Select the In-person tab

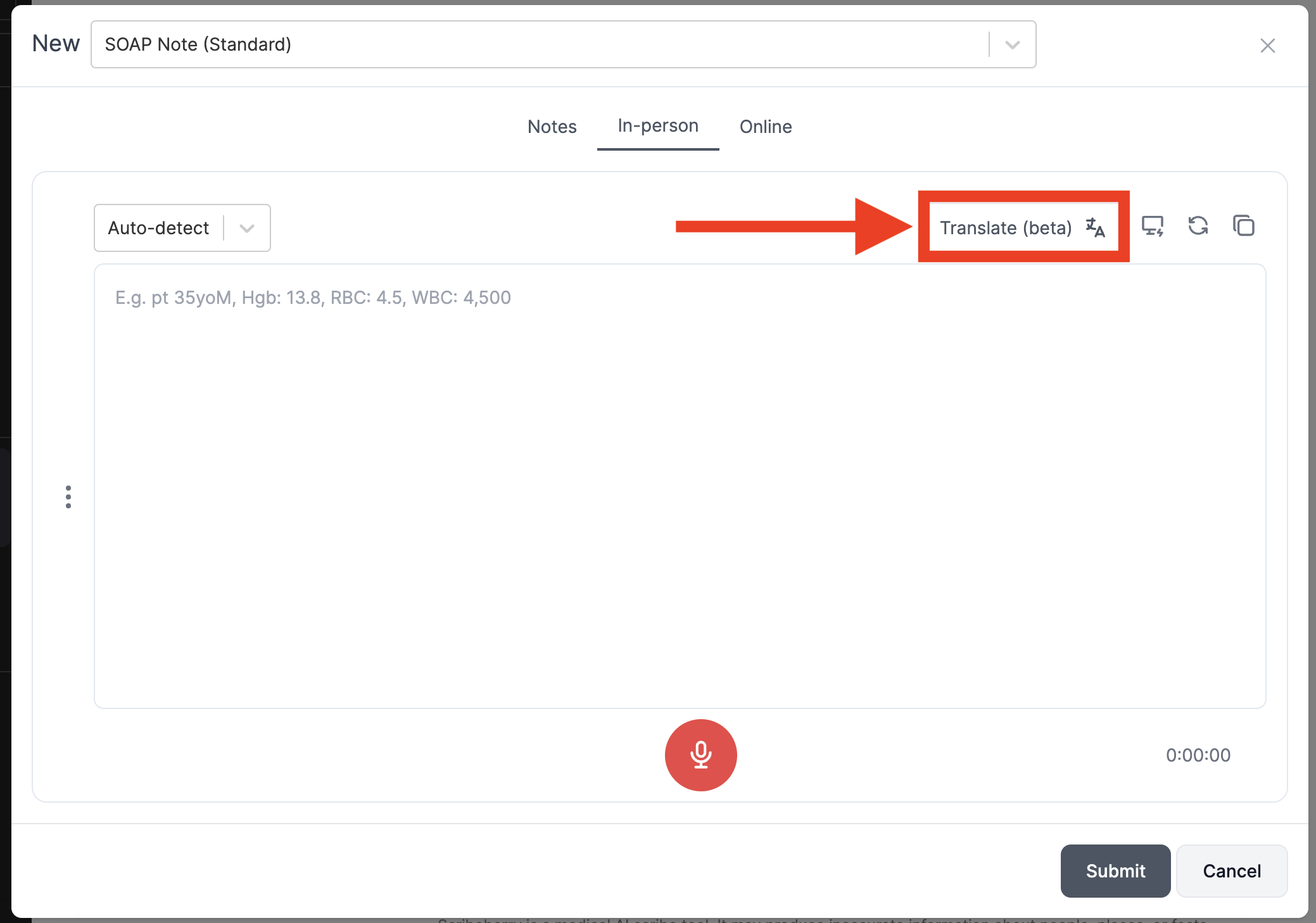click(x=657, y=126)
